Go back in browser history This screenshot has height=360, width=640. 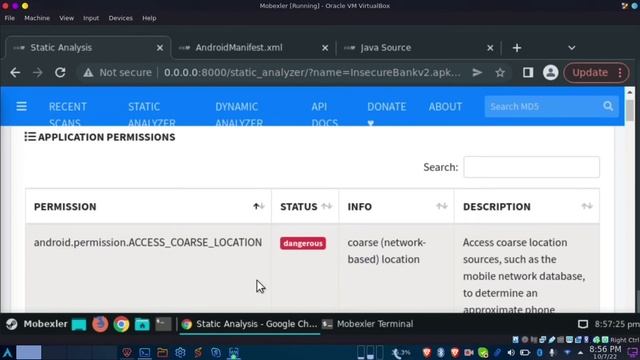pyautogui.click(x=15, y=73)
